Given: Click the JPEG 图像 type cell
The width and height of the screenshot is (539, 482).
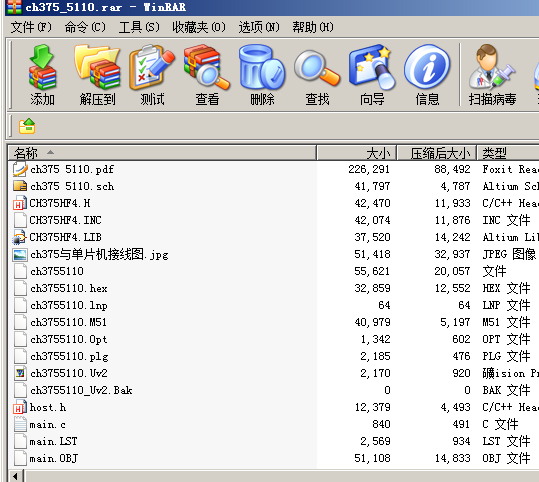Looking at the screenshot, I should [509, 254].
